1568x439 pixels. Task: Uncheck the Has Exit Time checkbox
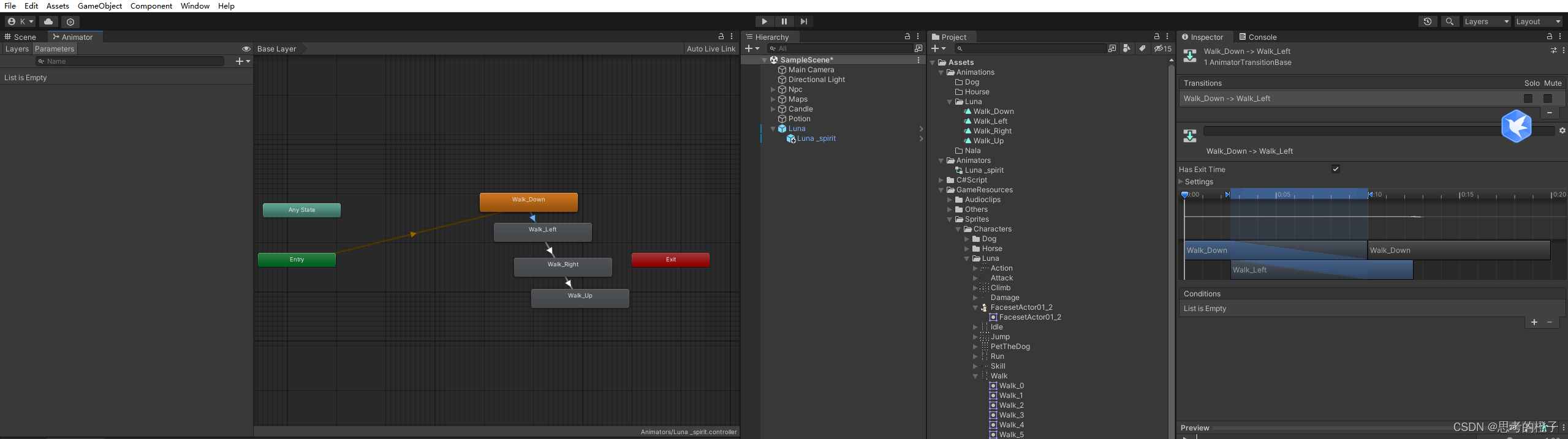click(1336, 169)
